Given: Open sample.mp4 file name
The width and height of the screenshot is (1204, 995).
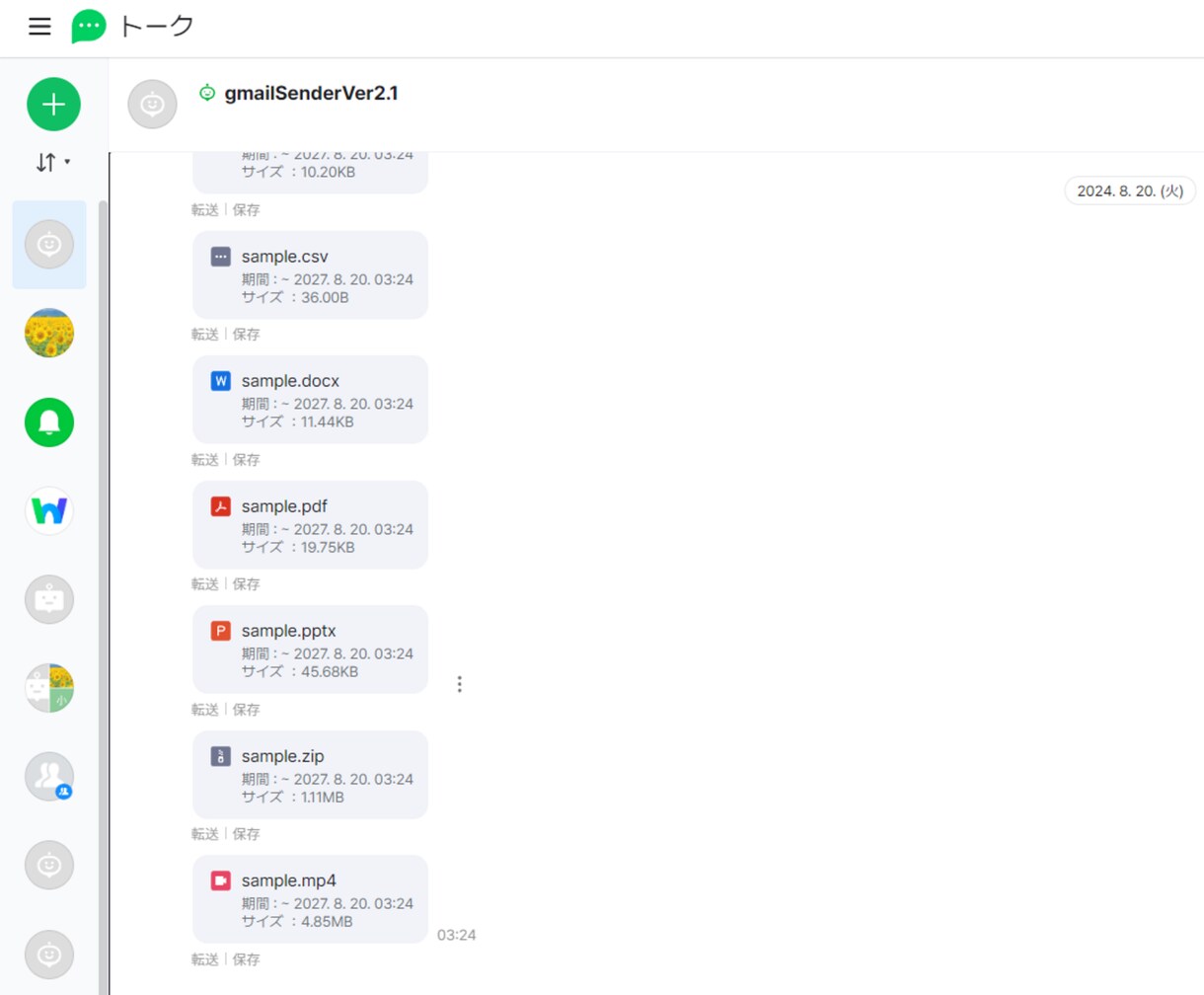Looking at the screenshot, I should point(289,880).
